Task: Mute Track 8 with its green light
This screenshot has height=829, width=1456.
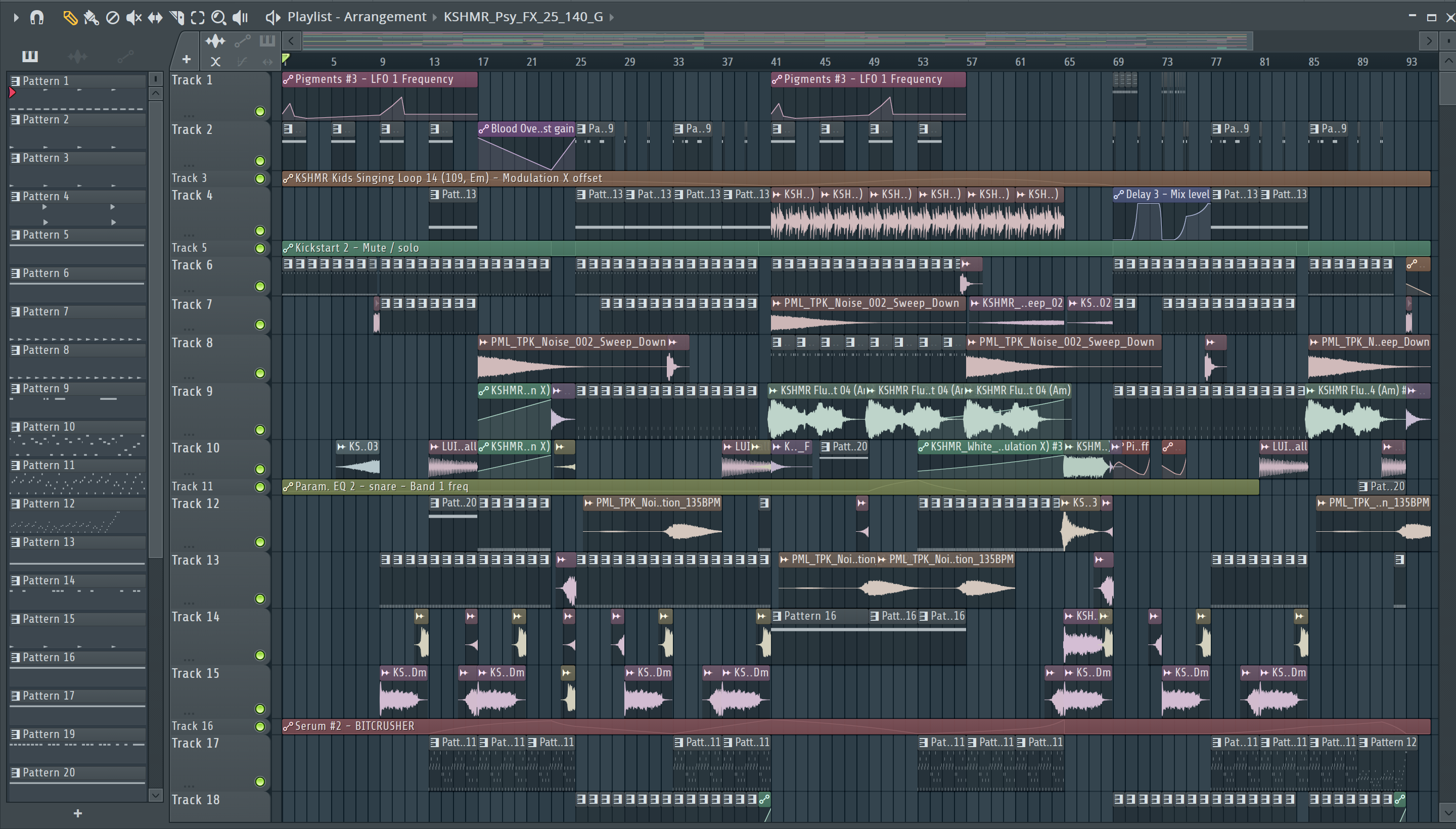Action: pos(260,374)
